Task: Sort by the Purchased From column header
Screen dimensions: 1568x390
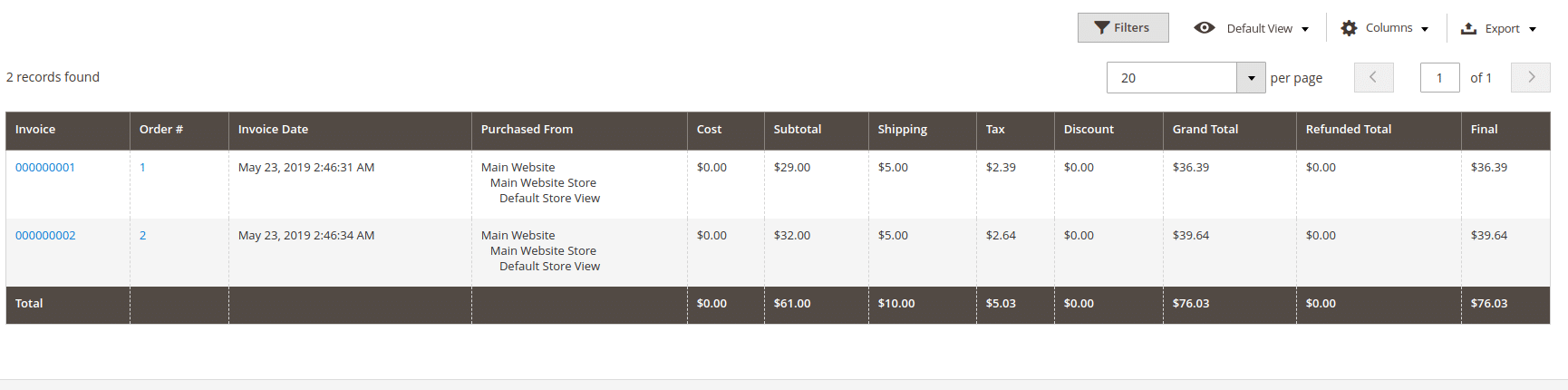Action: pyautogui.click(x=579, y=131)
